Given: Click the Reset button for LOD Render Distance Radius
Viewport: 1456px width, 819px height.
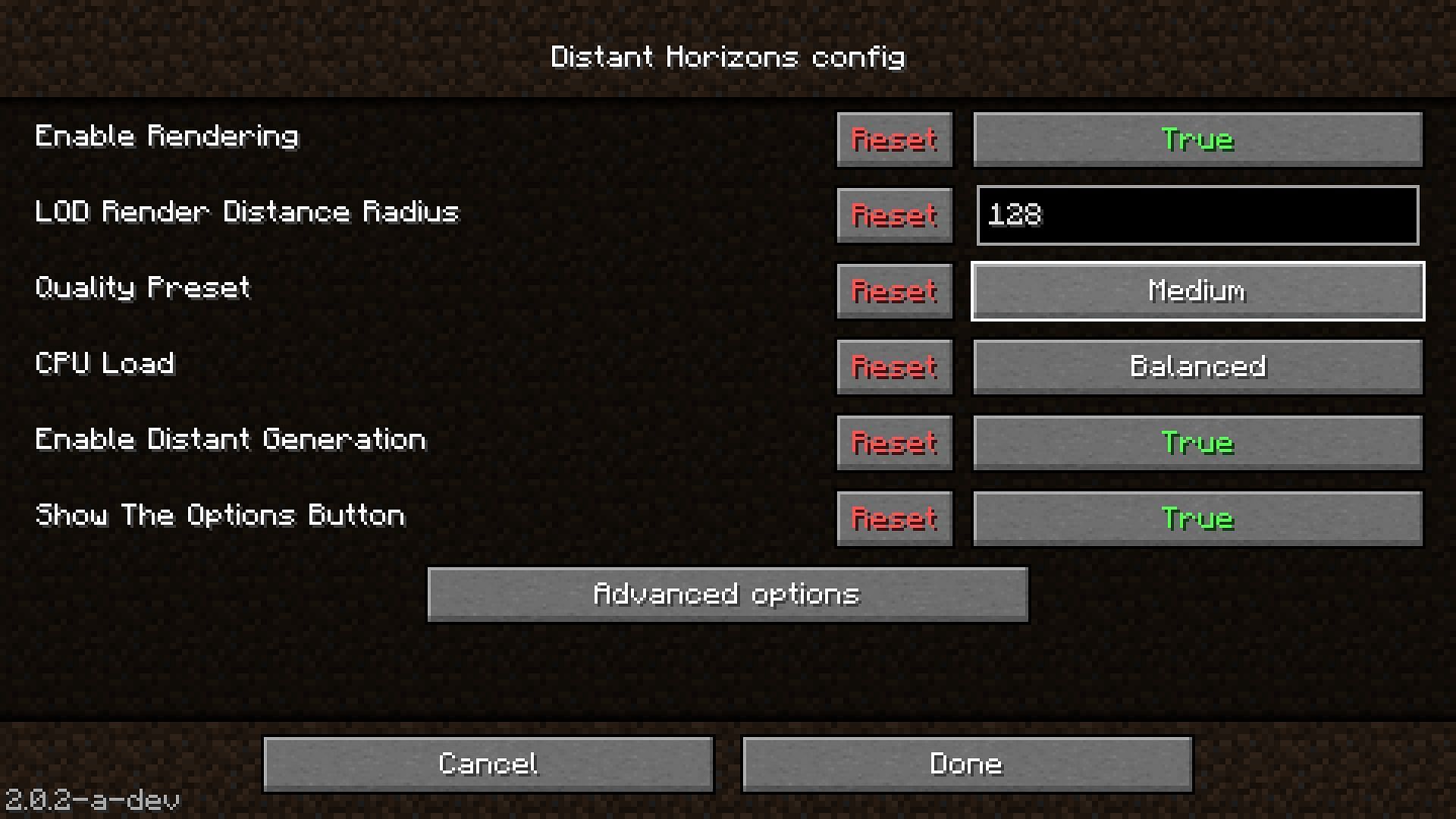Looking at the screenshot, I should 895,214.
